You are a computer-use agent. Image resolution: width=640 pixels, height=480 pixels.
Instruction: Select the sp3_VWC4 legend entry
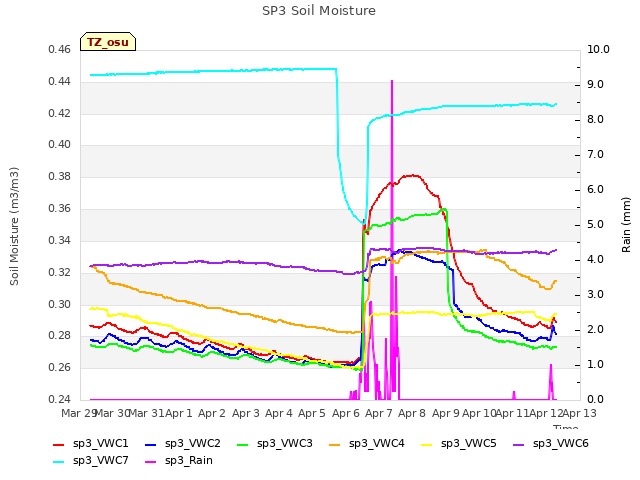[367, 444]
